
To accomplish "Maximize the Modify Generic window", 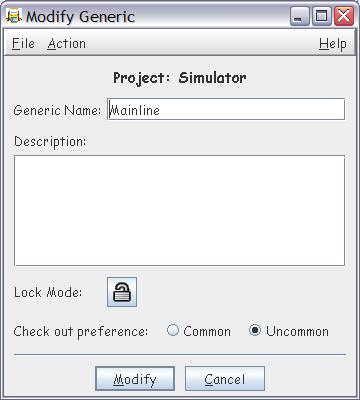I will 321,16.
